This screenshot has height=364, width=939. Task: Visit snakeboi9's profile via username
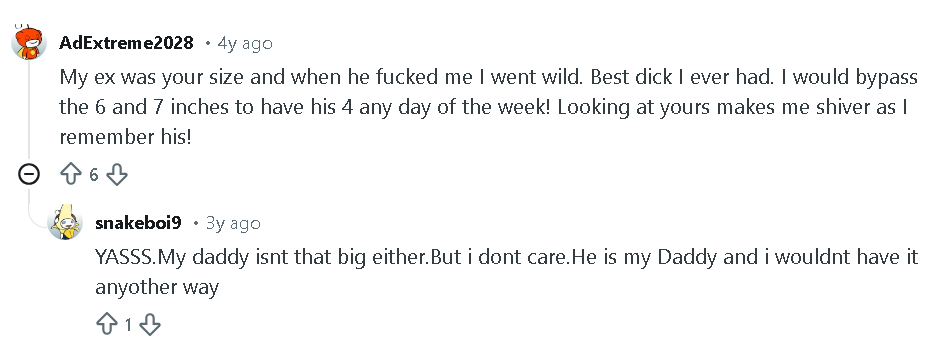(x=138, y=223)
